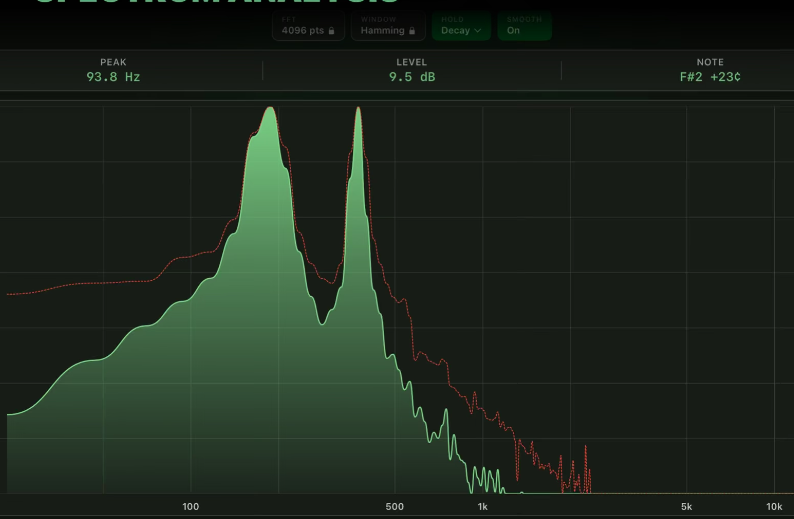Click the locked FFT 4096 pts control

pos(308,25)
